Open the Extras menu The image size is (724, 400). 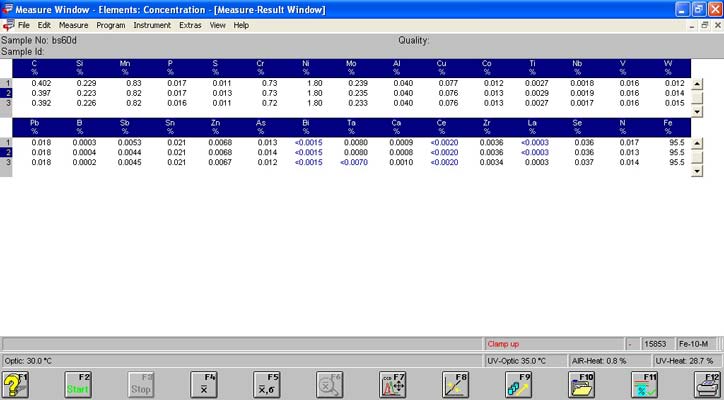click(190, 25)
